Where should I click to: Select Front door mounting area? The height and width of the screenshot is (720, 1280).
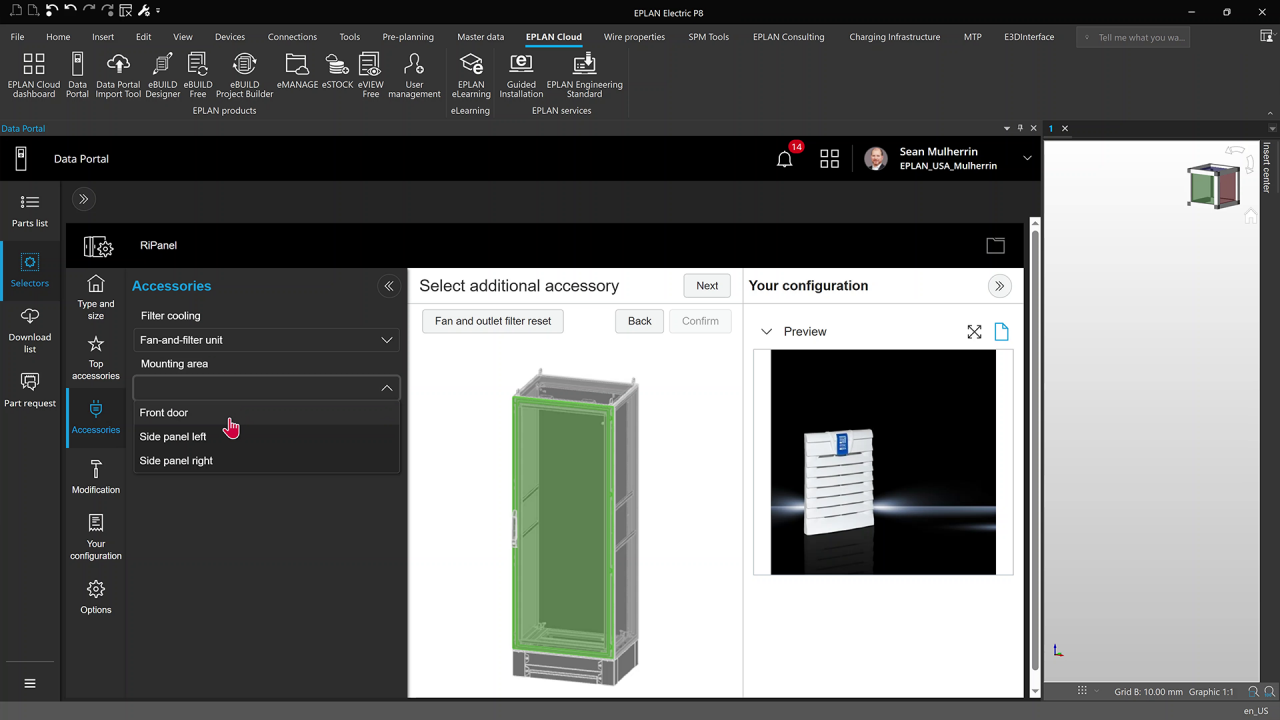[267, 412]
